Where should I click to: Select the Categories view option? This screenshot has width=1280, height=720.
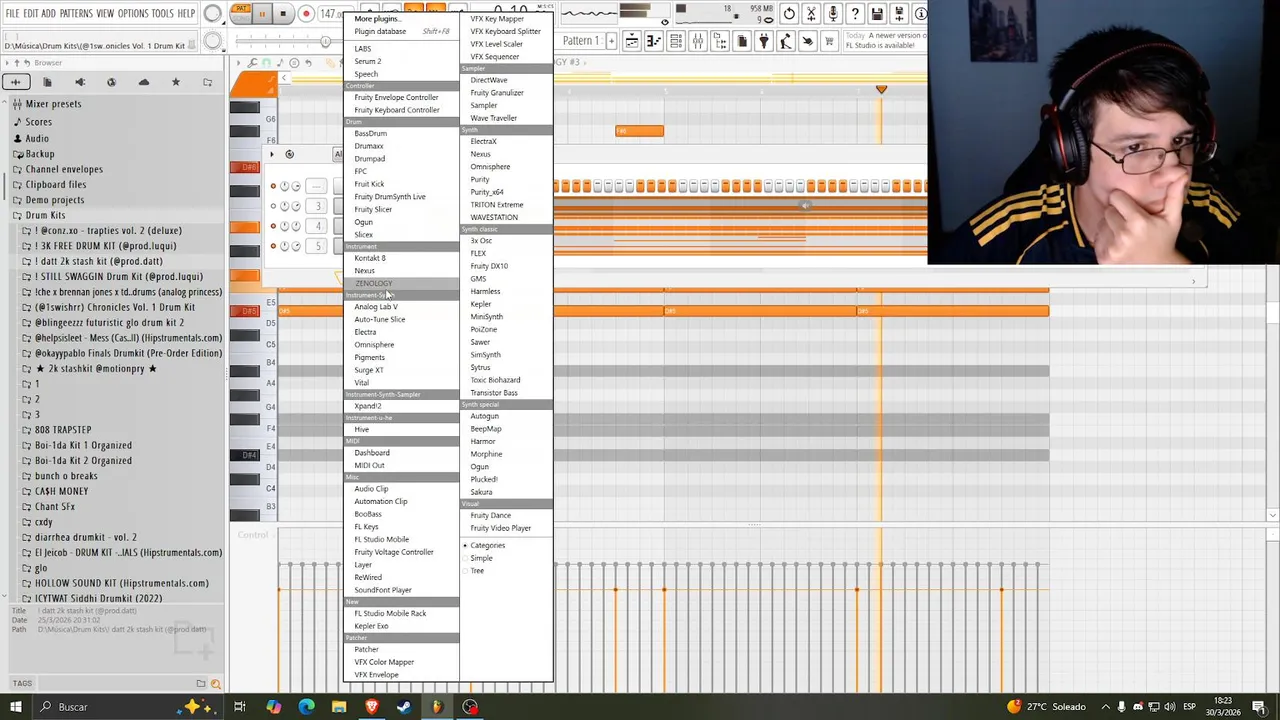(487, 545)
